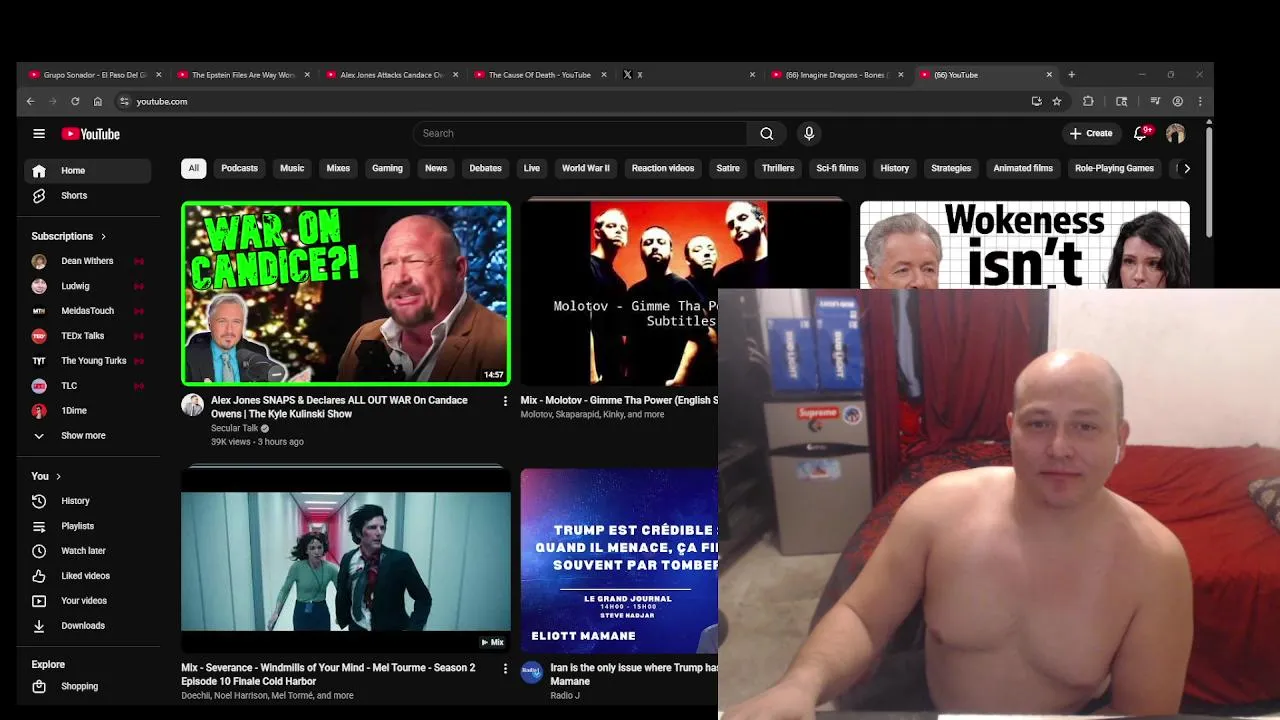The image size is (1280, 720).
Task: Open Shopping under Explore
Action: click(x=88, y=687)
